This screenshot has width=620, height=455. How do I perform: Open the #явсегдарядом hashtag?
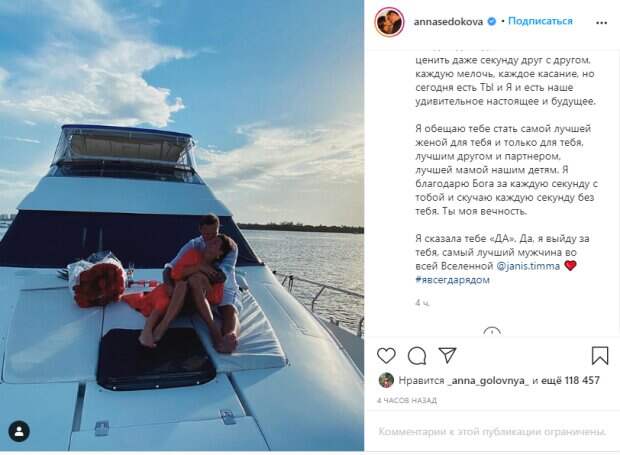(451, 279)
